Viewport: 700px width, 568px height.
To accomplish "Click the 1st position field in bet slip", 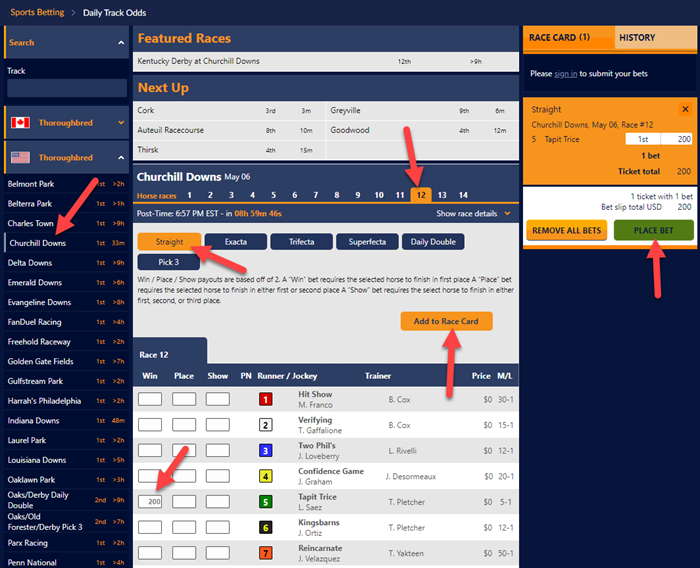I will click(x=643, y=139).
